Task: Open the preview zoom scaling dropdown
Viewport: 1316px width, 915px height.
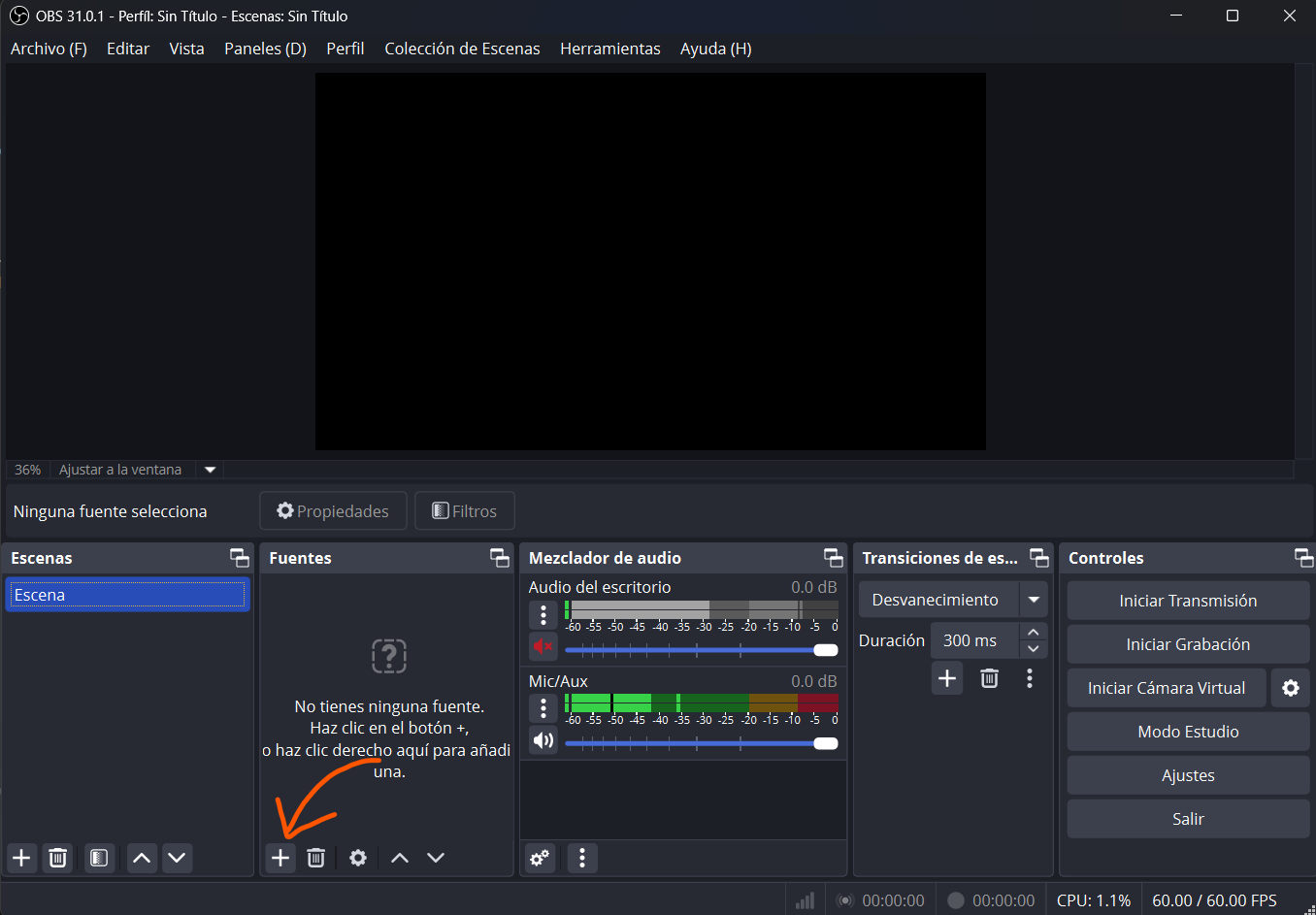Action: click(210, 470)
